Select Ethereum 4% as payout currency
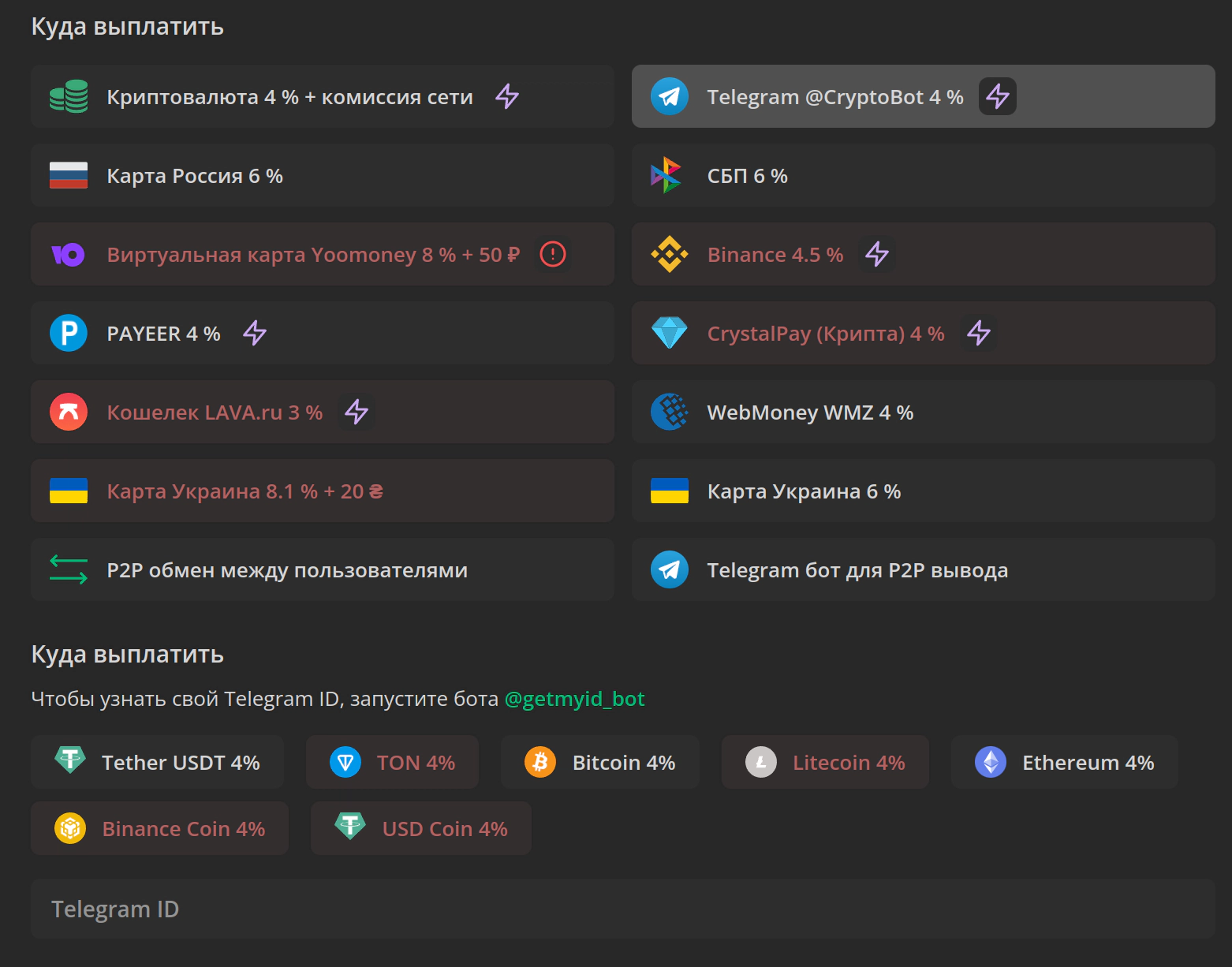Viewport: 1232px width, 967px height. click(x=1064, y=762)
